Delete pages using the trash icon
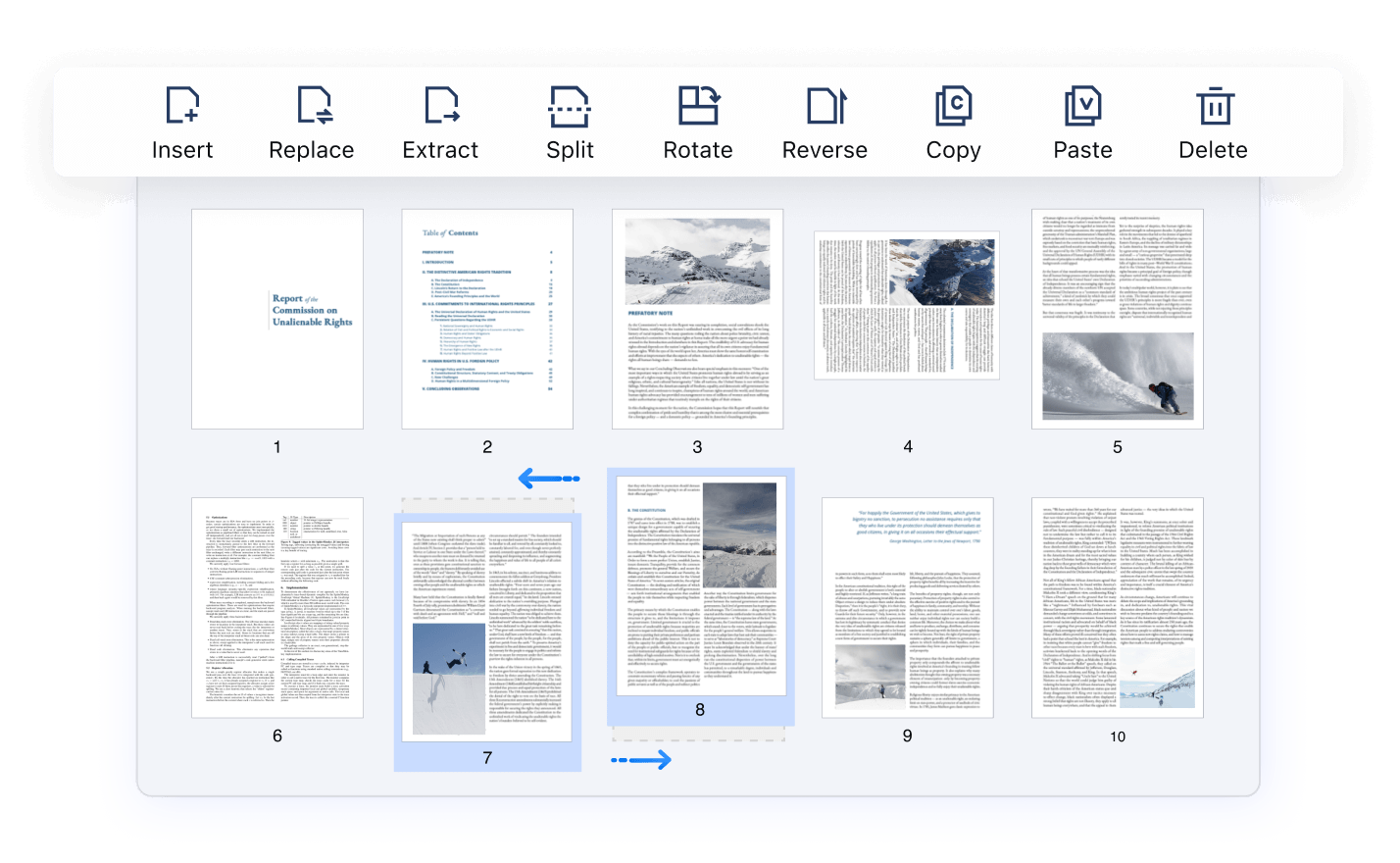1400x863 pixels. point(1214,107)
